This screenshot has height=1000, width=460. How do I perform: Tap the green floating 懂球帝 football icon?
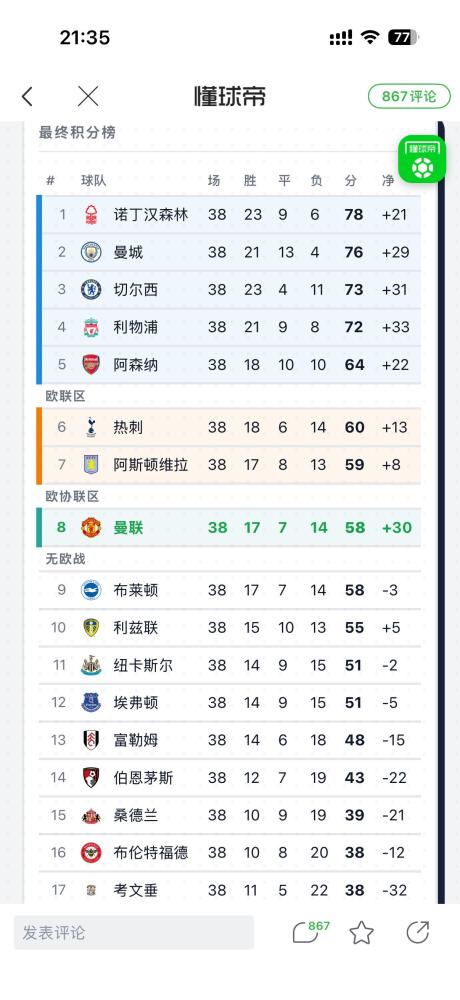tap(422, 159)
